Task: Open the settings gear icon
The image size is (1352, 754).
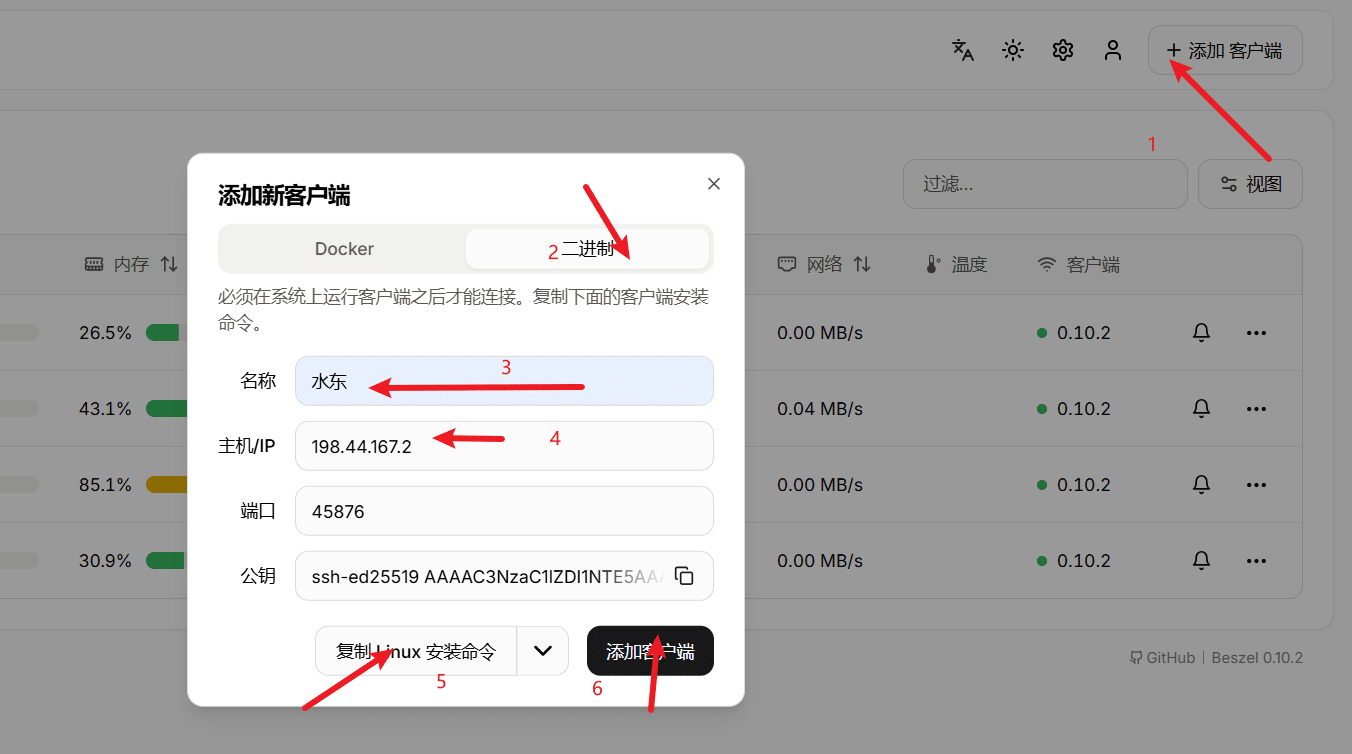Action: [x=1062, y=50]
